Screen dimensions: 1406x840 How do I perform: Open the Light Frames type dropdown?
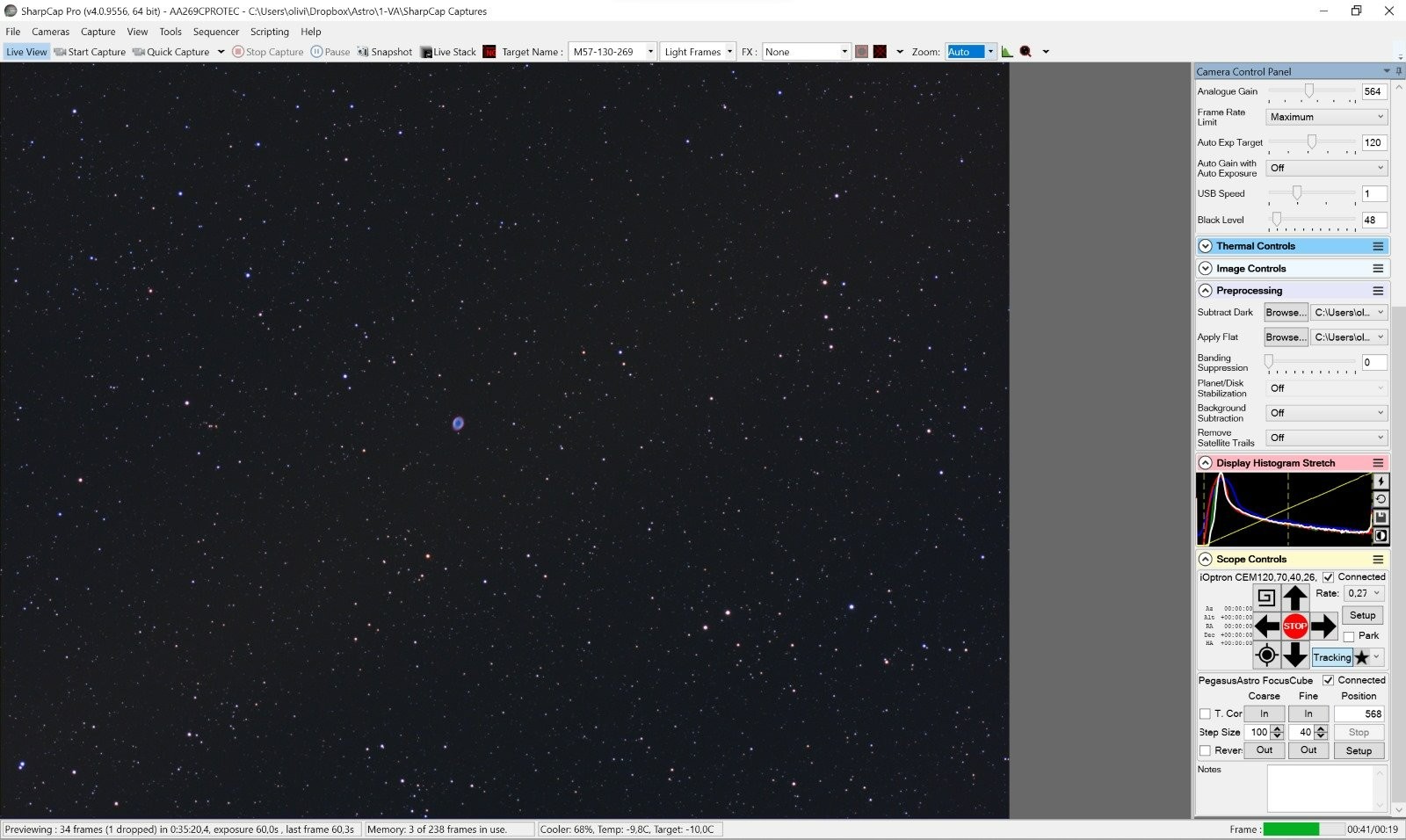[698, 52]
